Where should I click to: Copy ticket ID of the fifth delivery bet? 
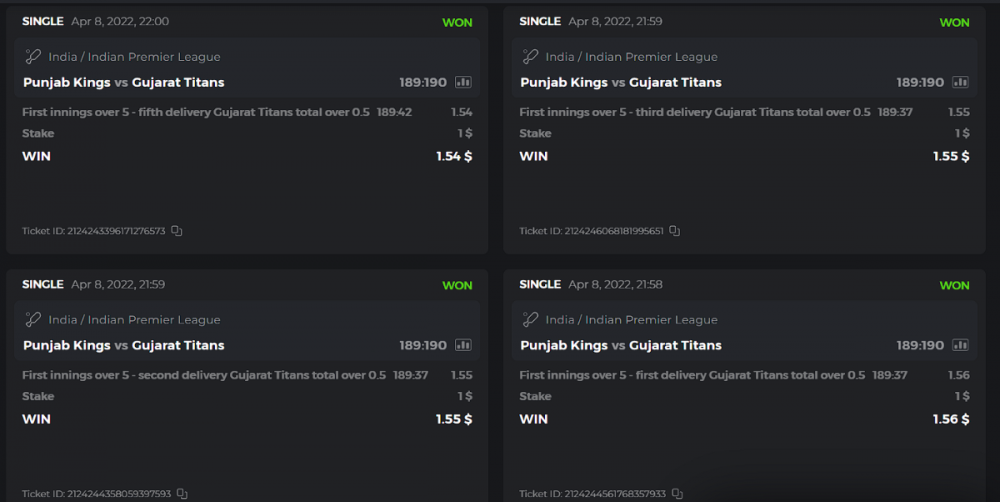[177, 231]
